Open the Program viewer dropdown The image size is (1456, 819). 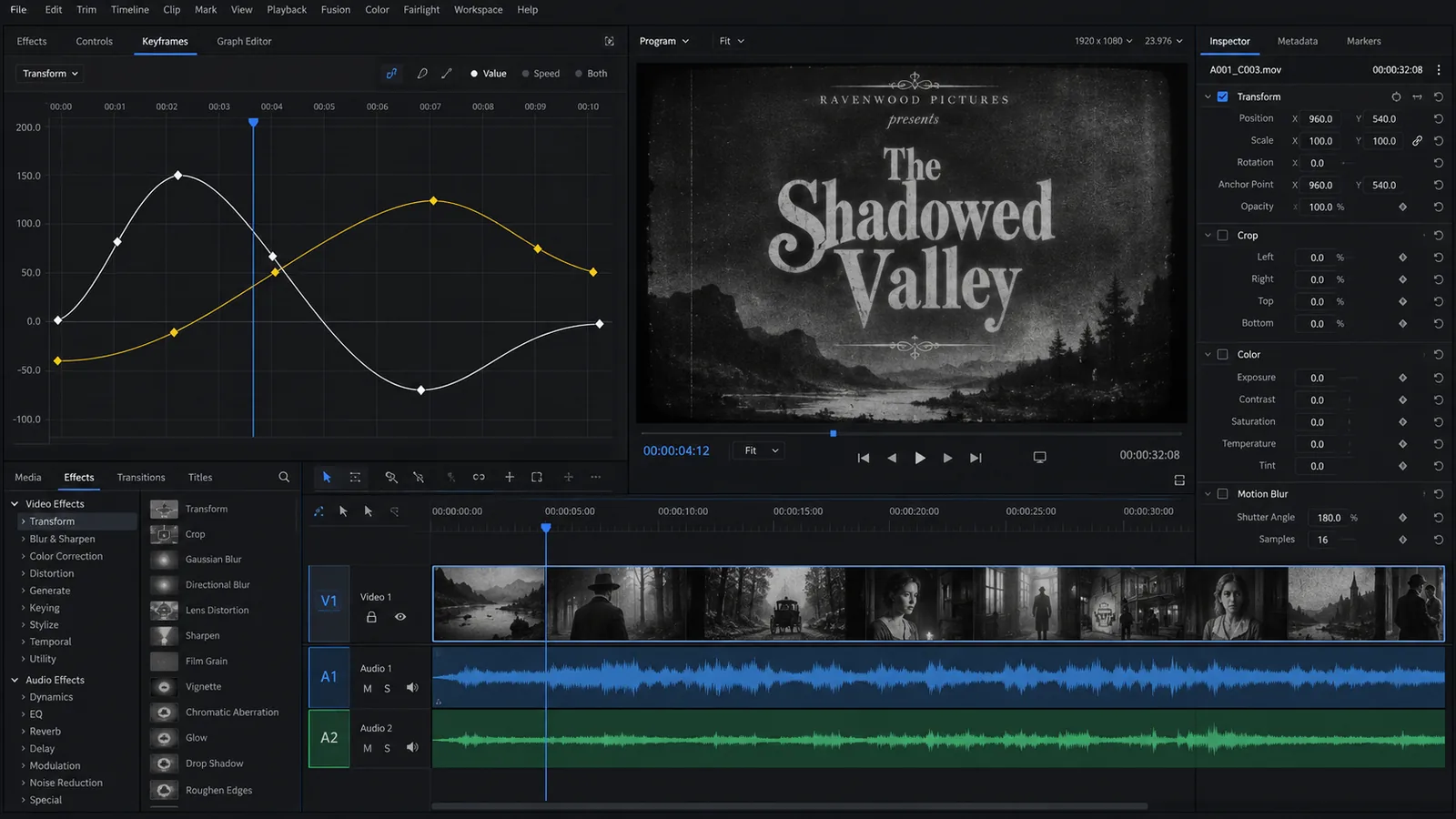coord(664,41)
